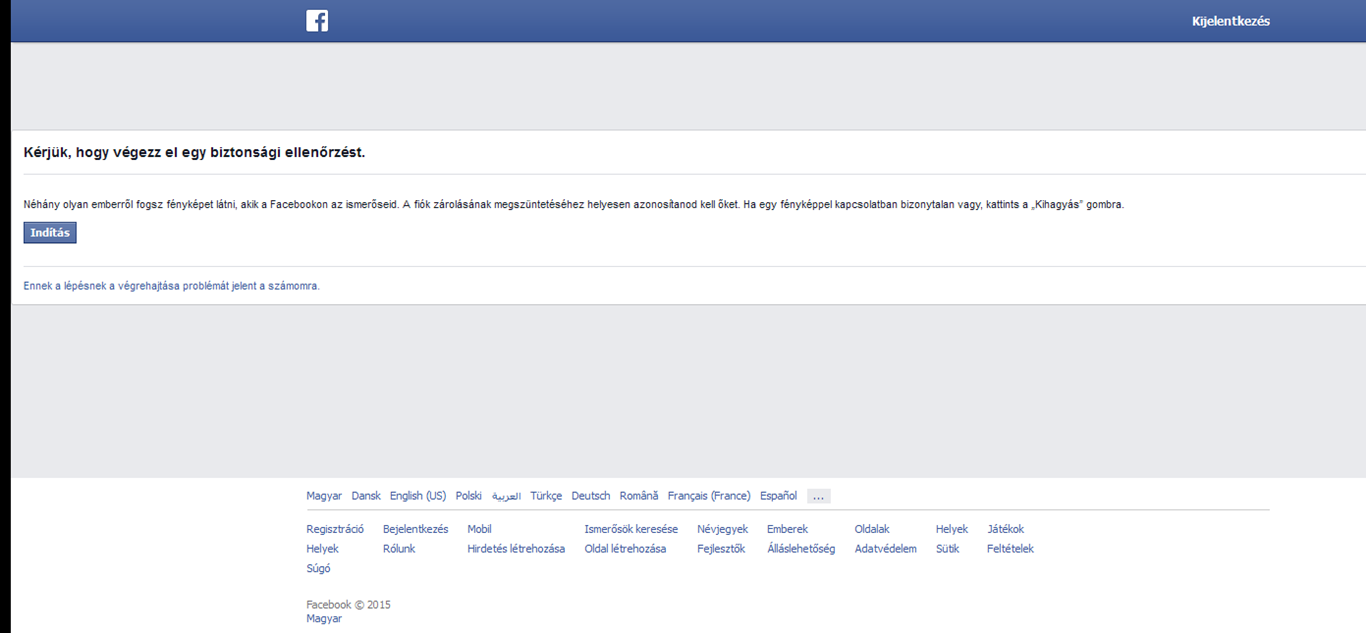The height and width of the screenshot is (633, 1366).
Task: Open the Regisztráció footer link
Action: tap(335, 529)
